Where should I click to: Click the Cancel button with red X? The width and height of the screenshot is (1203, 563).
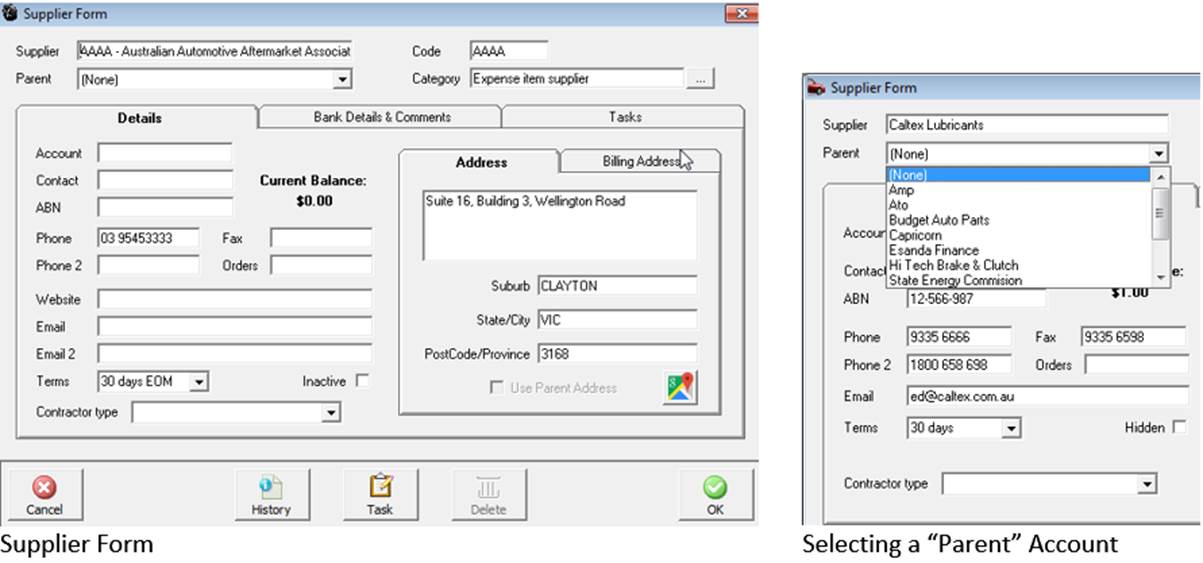[45, 495]
